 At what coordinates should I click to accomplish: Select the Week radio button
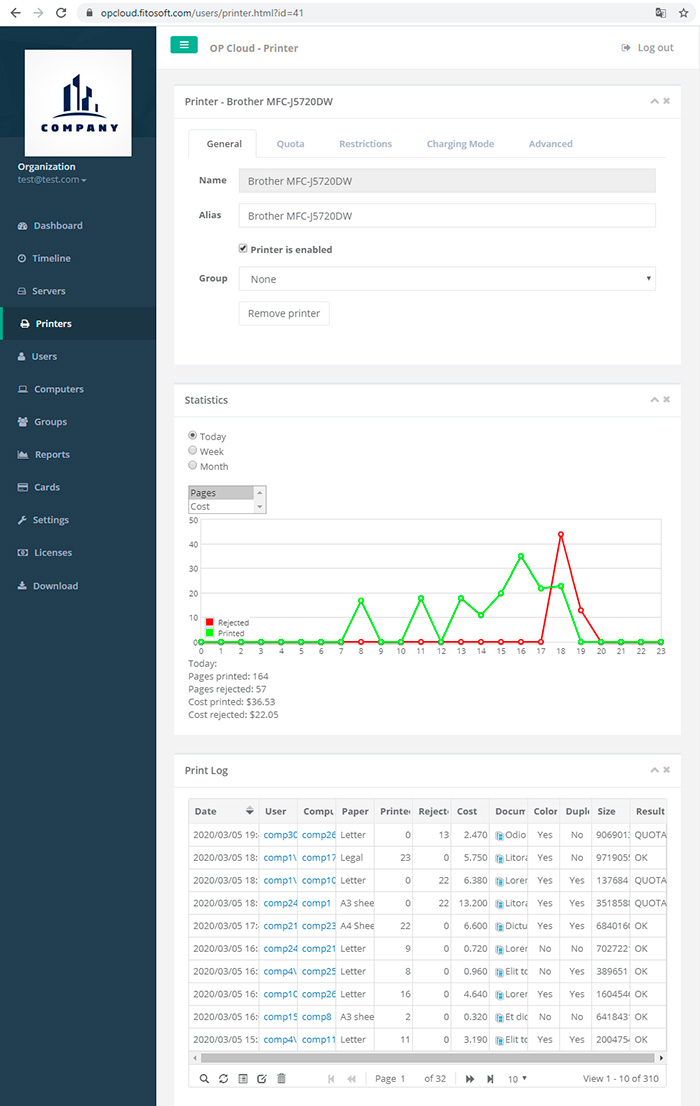pyautogui.click(x=193, y=450)
